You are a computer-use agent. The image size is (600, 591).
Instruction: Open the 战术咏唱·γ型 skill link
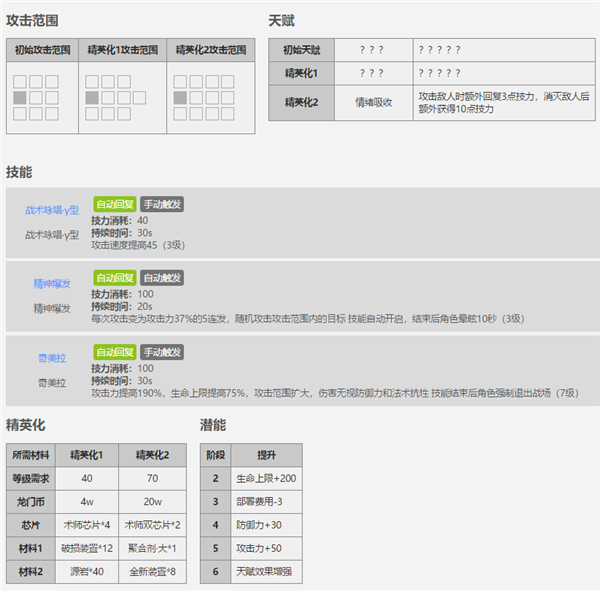(52, 210)
